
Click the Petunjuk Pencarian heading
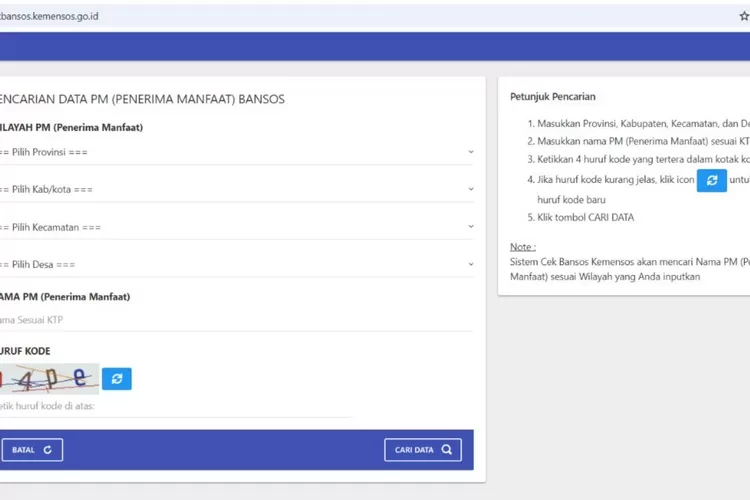(x=553, y=97)
